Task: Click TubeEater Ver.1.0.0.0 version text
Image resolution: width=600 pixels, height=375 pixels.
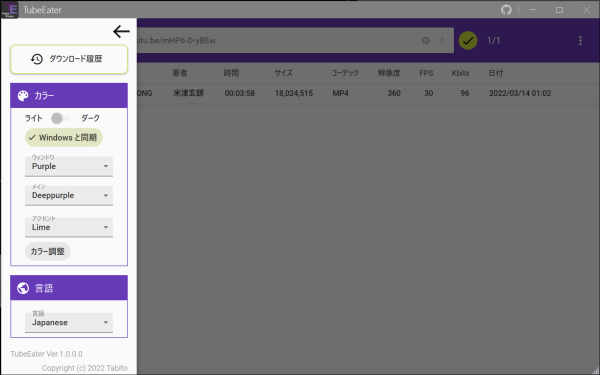Action: [x=46, y=354]
